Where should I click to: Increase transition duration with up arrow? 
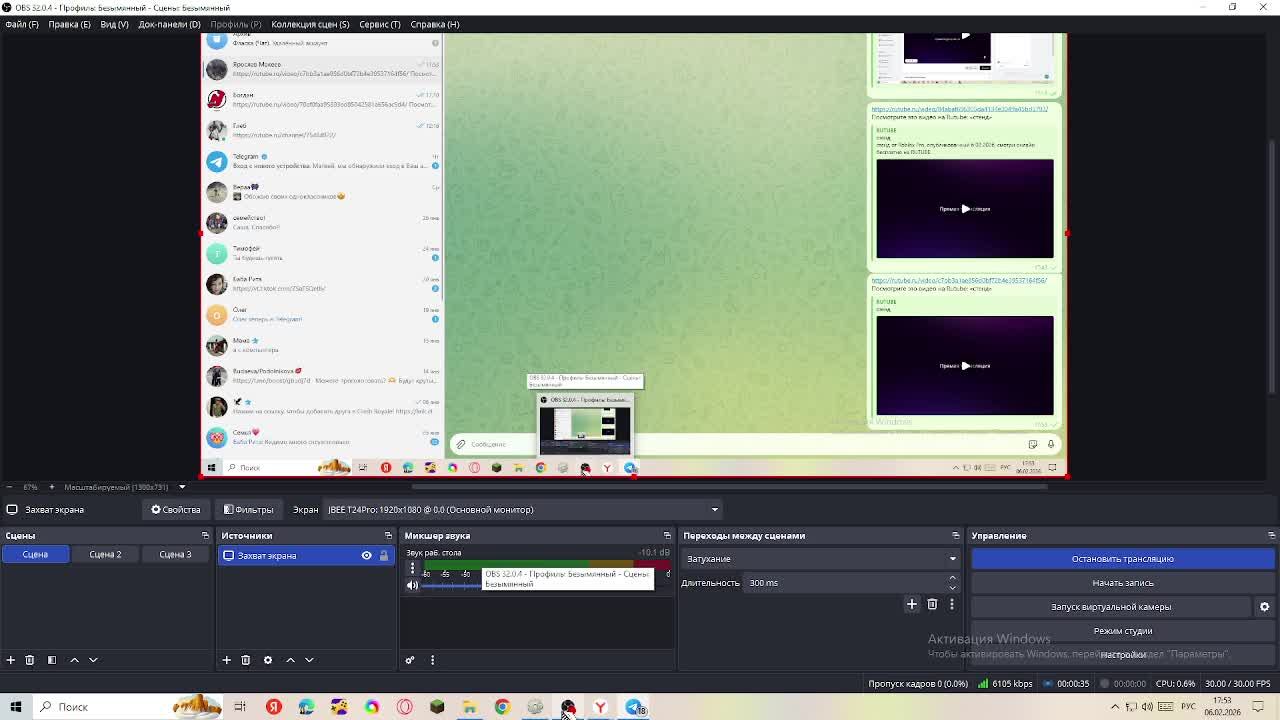pos(952,578)
